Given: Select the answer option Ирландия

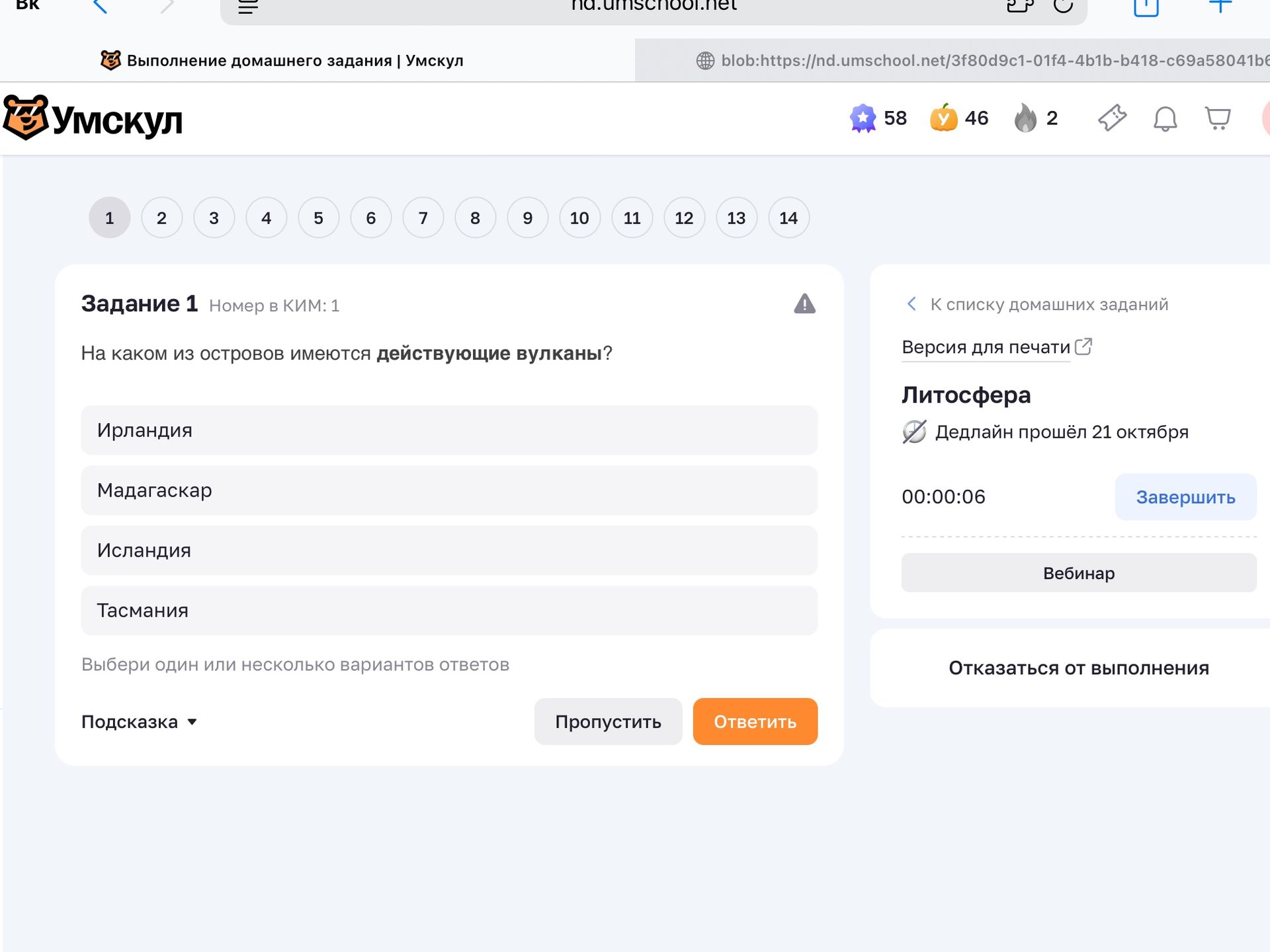Looking at the screenshot, I should (x=449, y=430).
